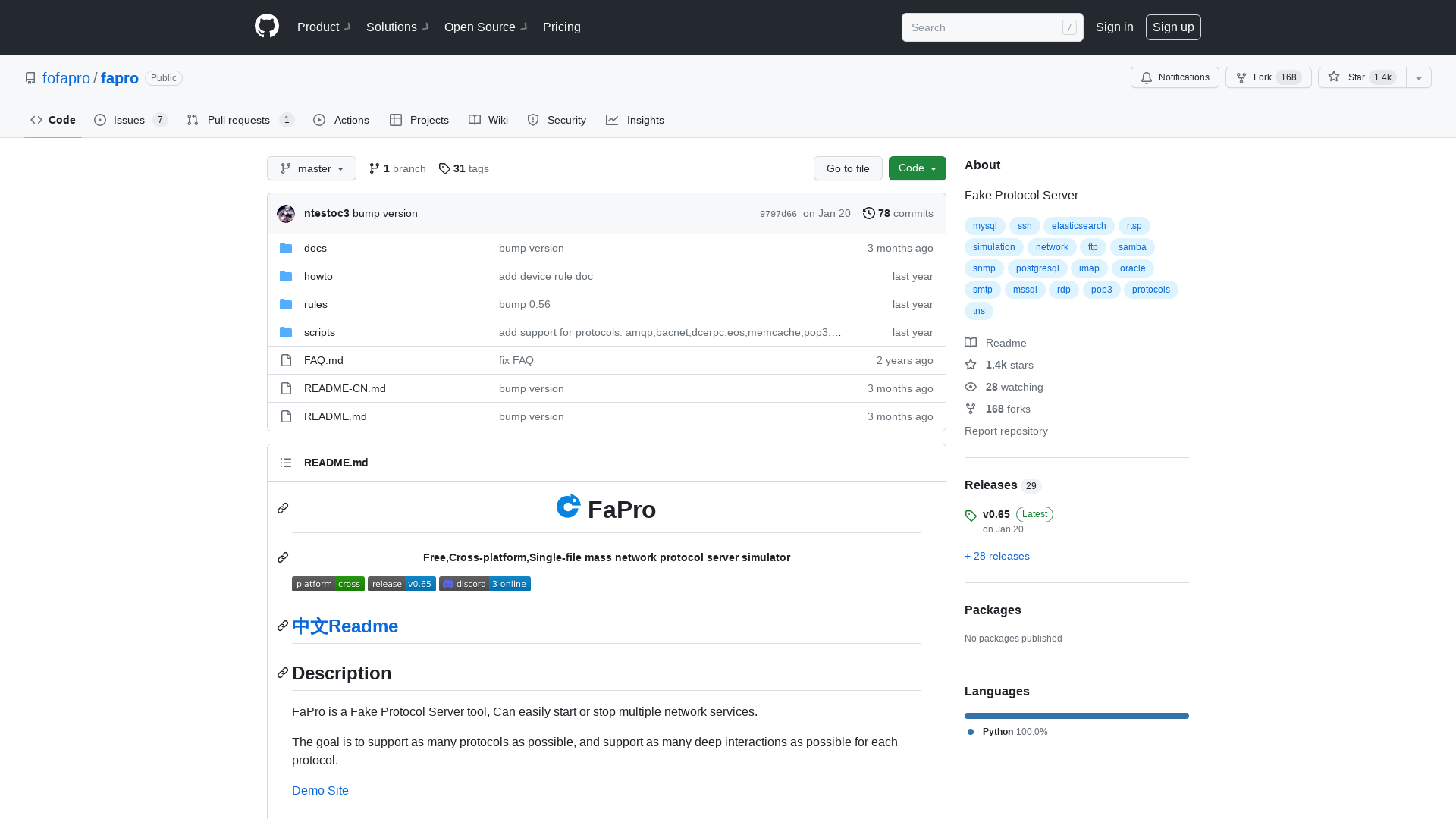The width and height of the screenshot is (1456, 819).
Task: Click the GitHub logo icon
Action: 267,27
